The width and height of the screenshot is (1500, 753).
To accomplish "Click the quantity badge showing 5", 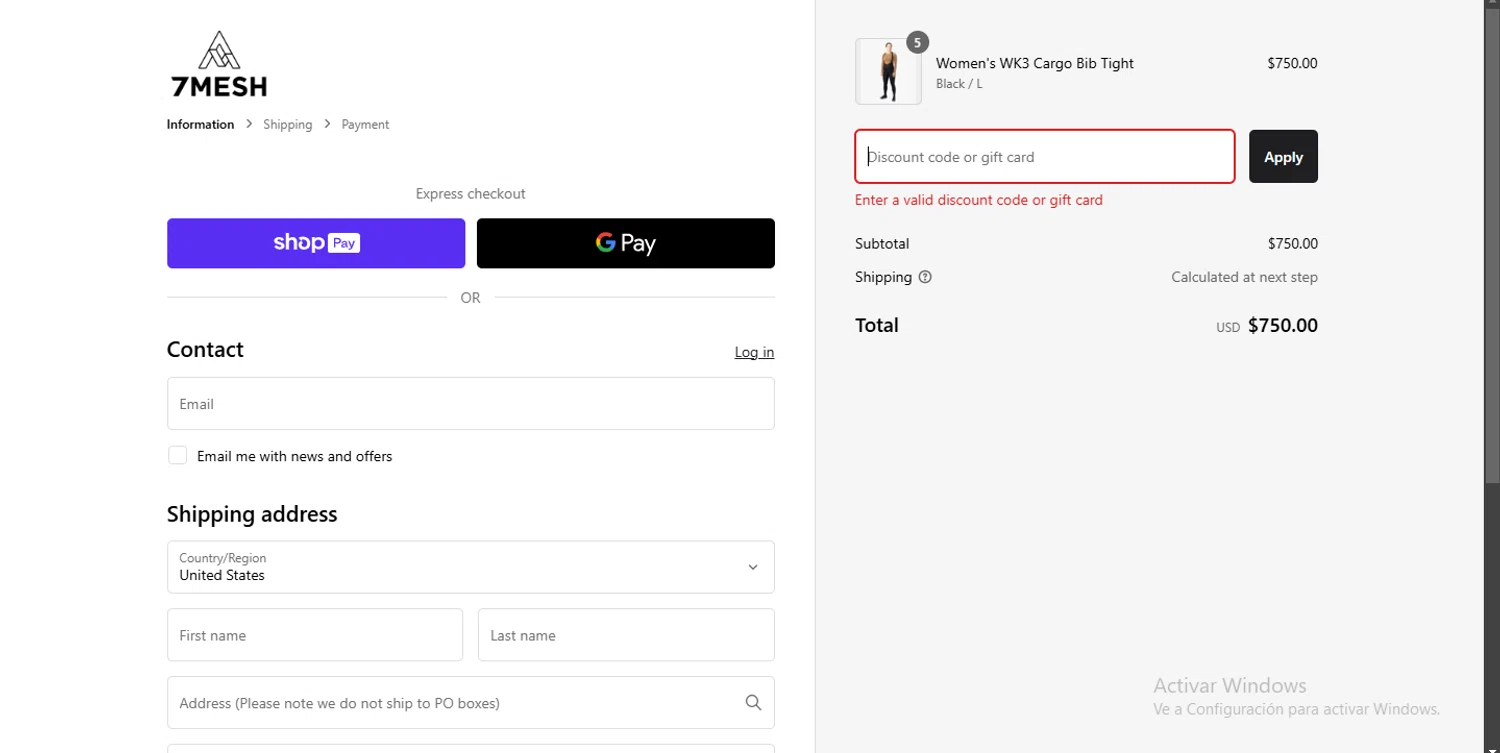I will tap(917, 43).
